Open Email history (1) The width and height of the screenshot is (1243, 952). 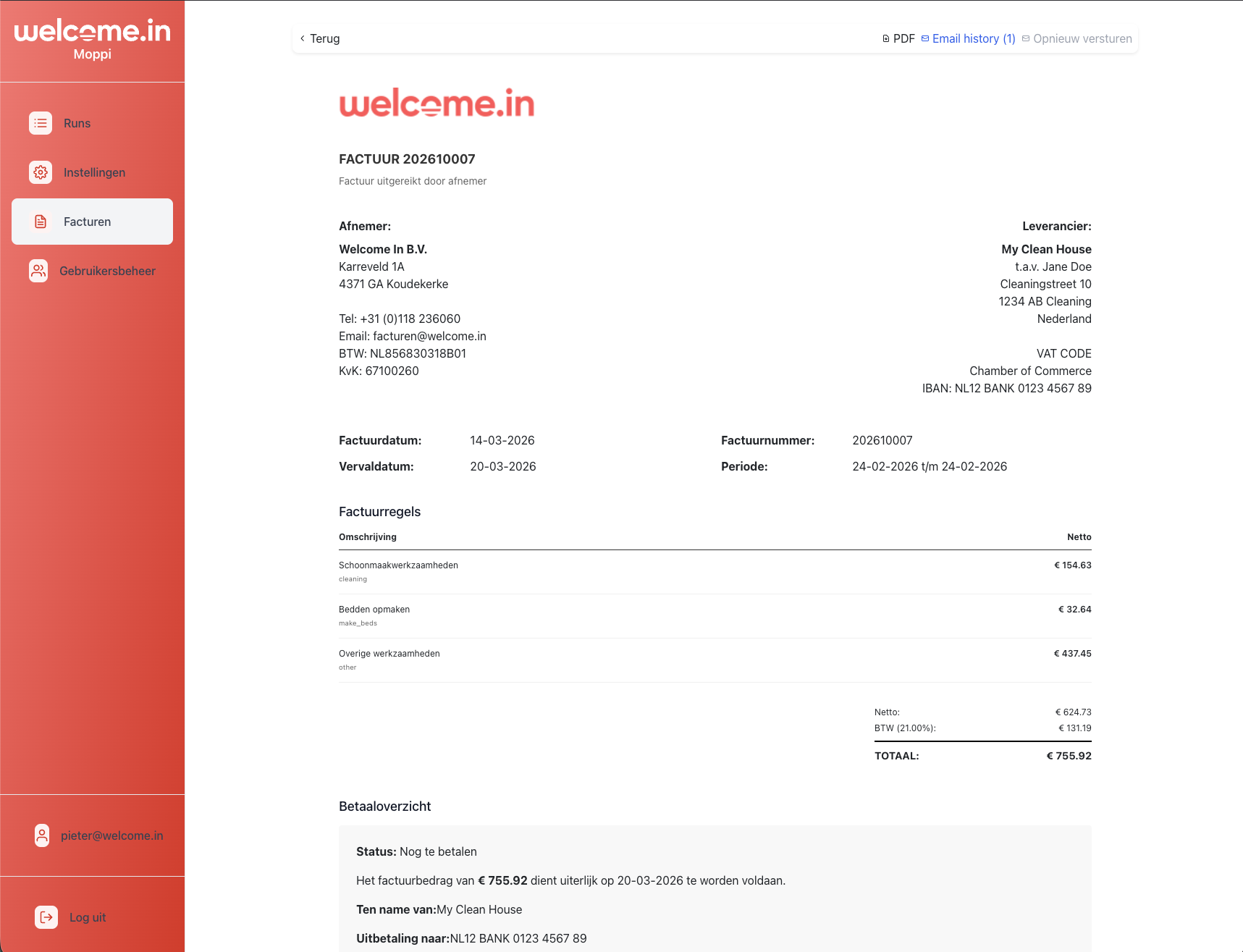[x=974, y=38]
